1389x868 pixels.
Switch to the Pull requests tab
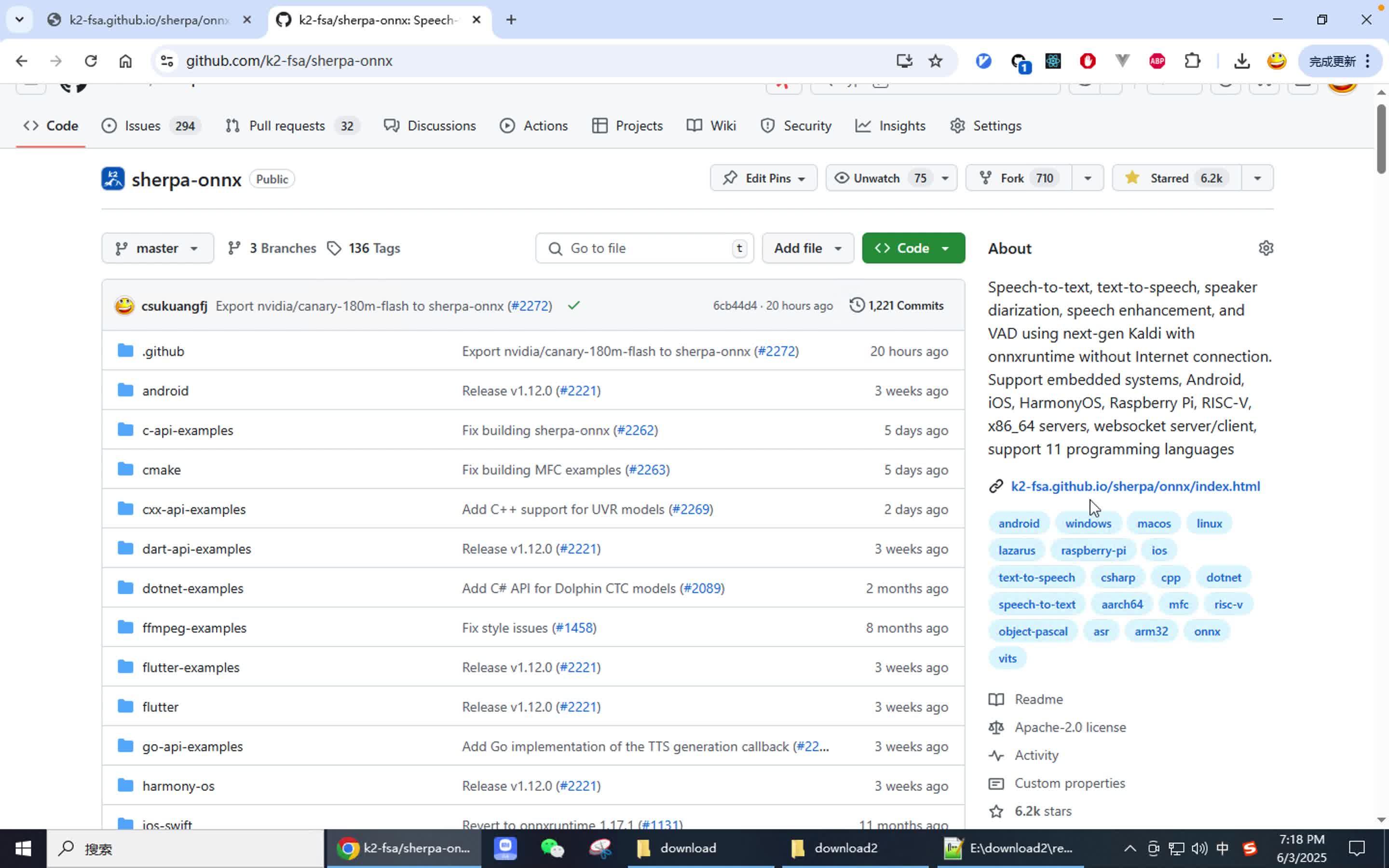click(286, 126)
